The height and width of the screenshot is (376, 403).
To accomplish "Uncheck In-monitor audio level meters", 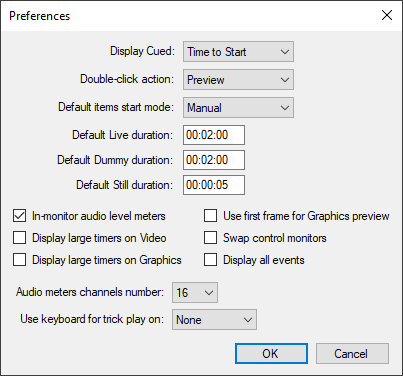I will 19,216.
